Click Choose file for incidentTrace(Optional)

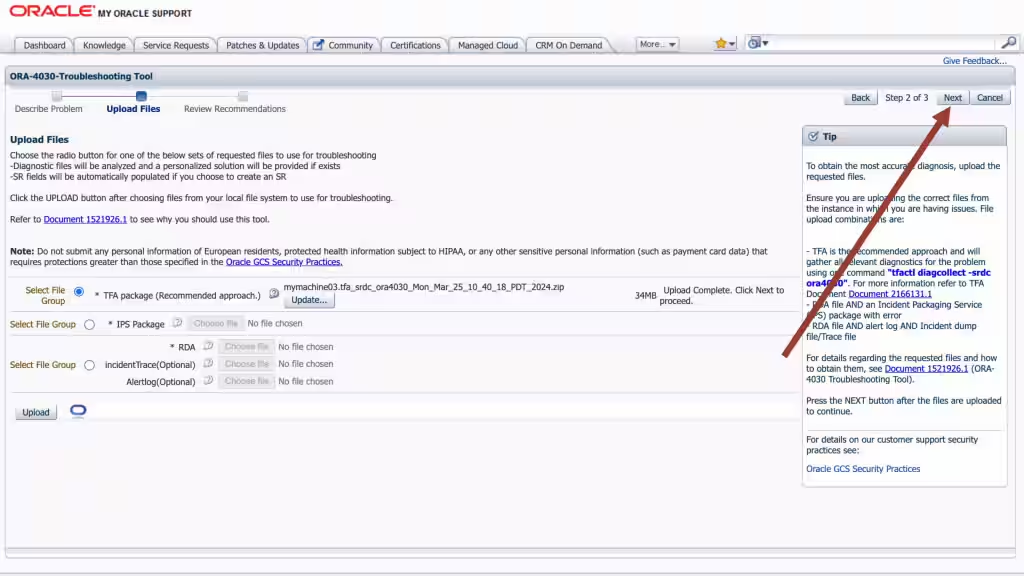coord(246,364)
